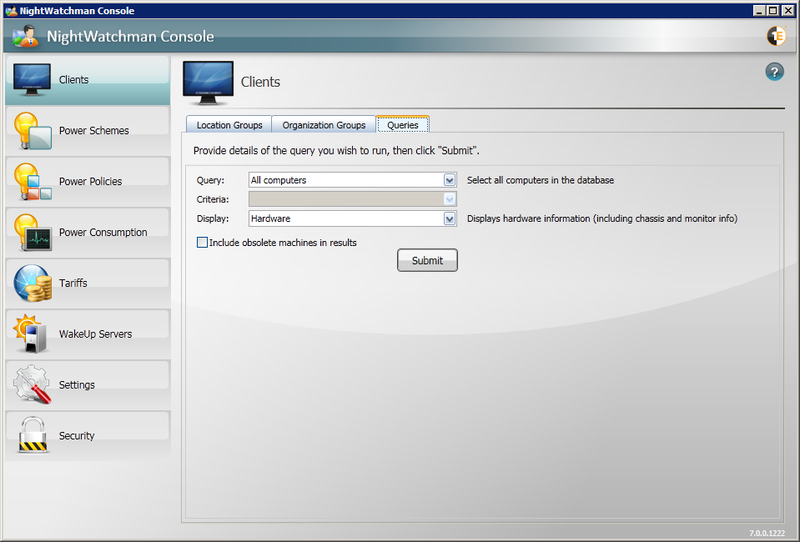
Task: Open the Tariffs globe and coins icon
Action: [32, 284]
